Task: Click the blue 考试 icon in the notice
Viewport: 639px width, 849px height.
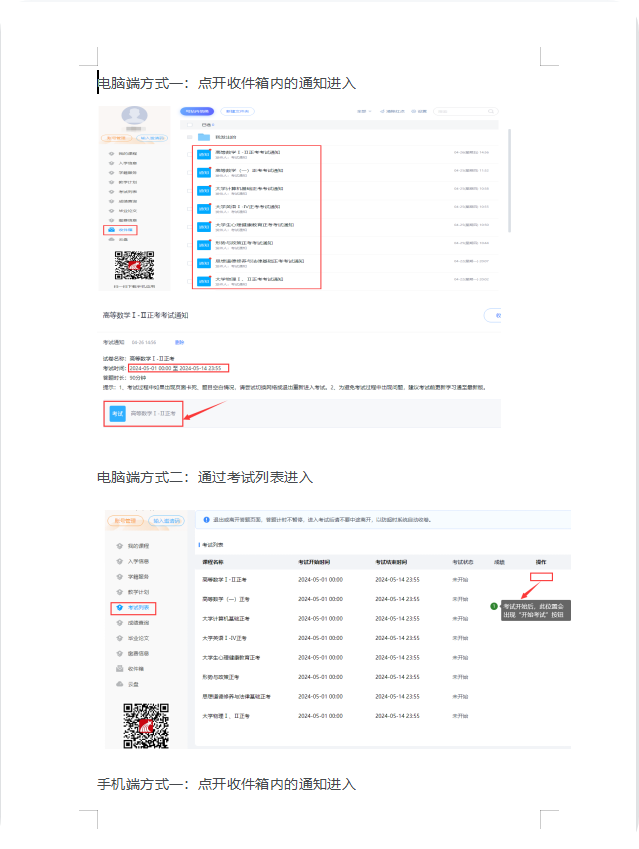Action: tap(117, 412)
